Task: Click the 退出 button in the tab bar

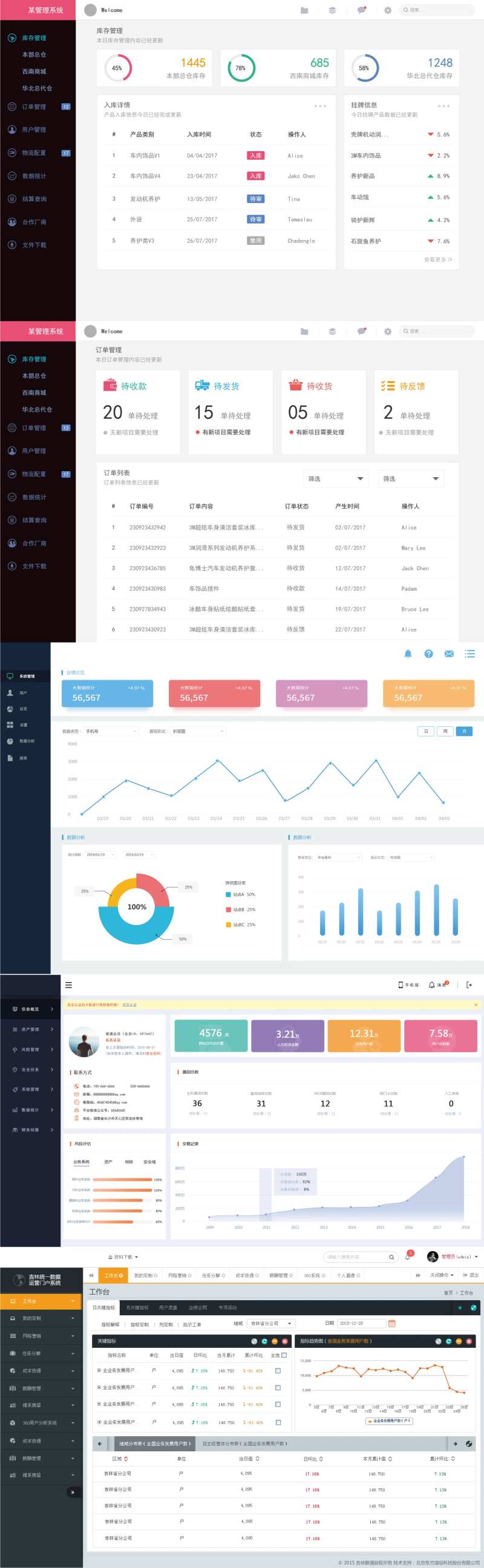Action: click(471, 1275)
